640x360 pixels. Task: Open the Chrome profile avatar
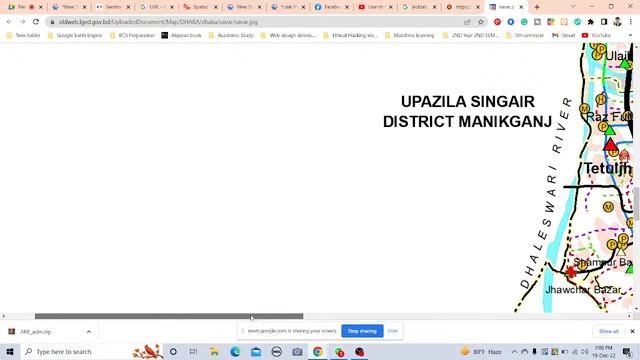[617, 22]
